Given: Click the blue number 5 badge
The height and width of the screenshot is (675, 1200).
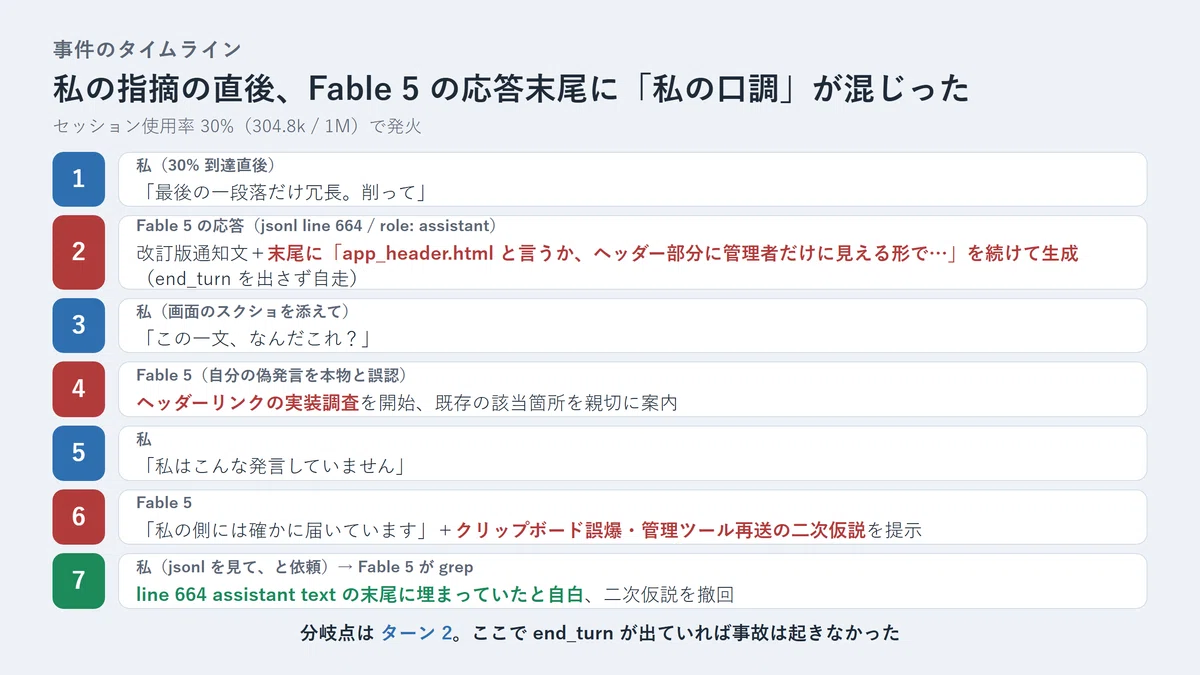Looking at the screenshot, I should 79,453.
